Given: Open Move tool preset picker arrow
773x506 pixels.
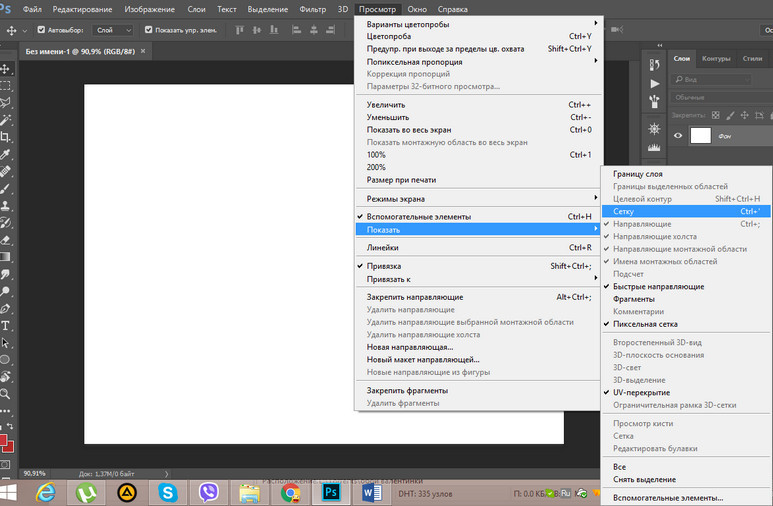Looking at the screenshot, I should tap(25, 31).
